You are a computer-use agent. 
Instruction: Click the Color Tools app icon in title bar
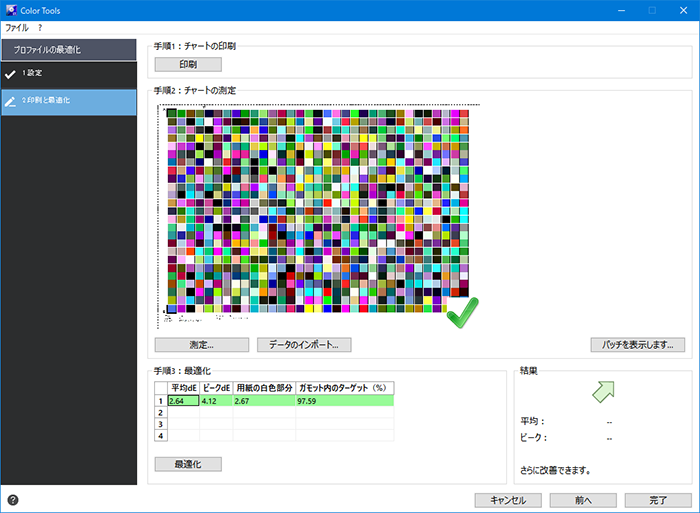(x=11, y=10)
